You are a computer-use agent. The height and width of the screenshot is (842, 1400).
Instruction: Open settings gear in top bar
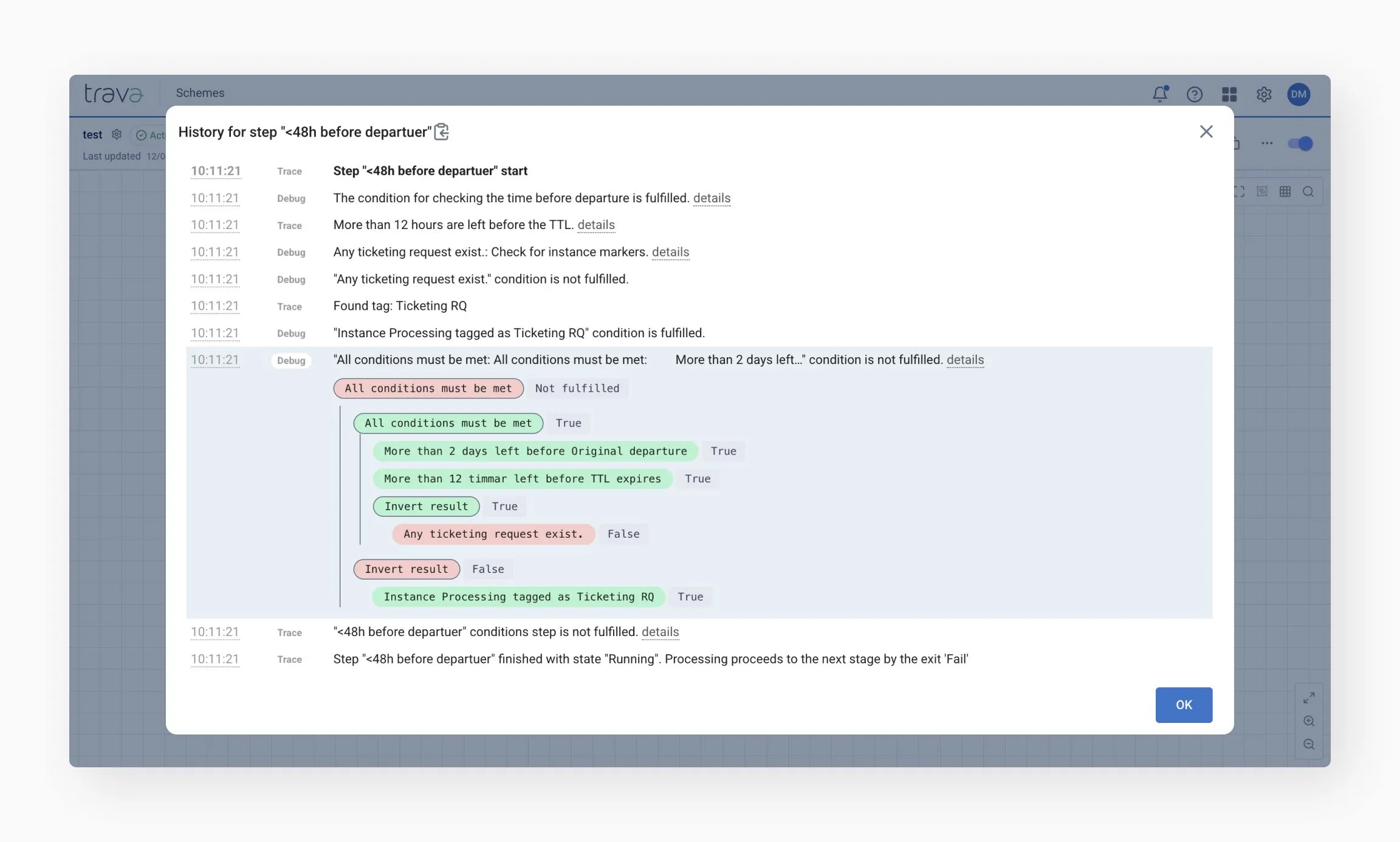[x=1264, y=94]
